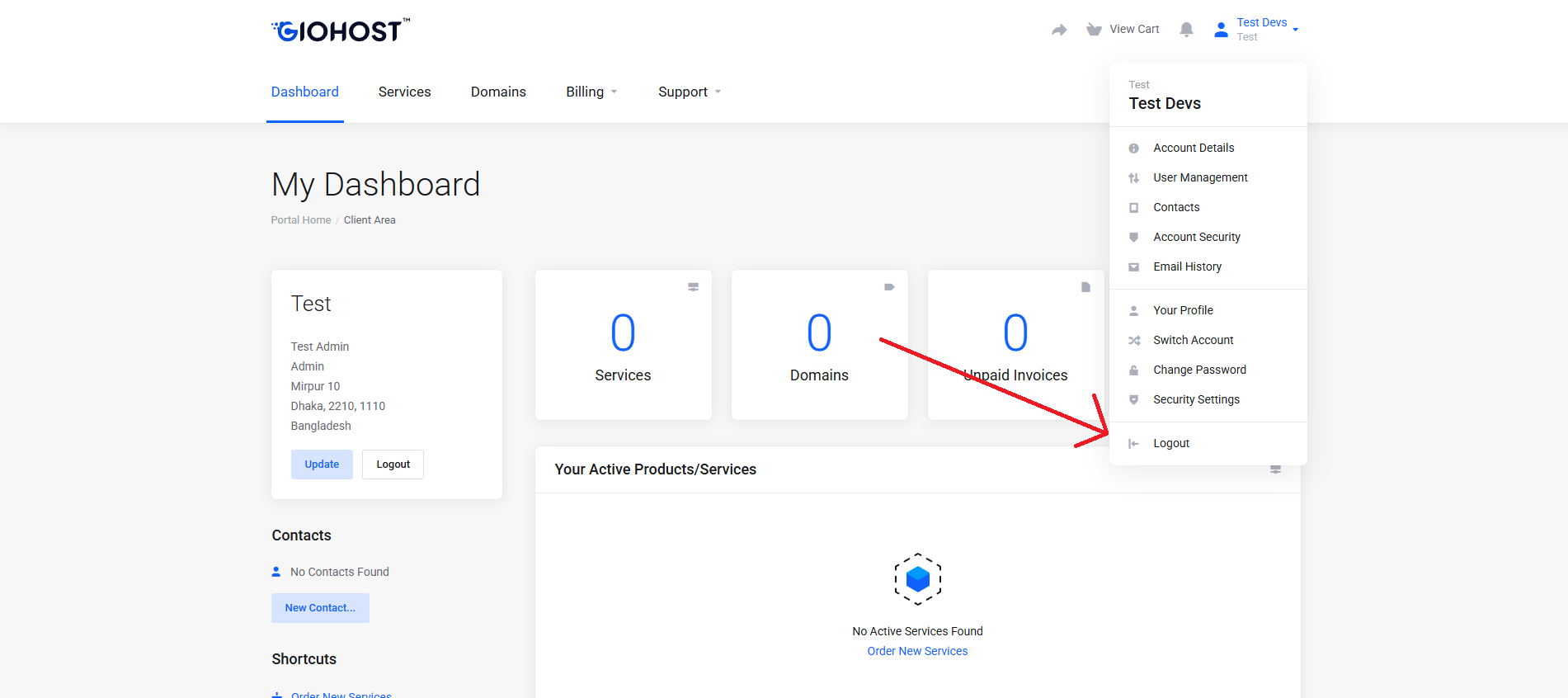Select User Management from user menu
The image size is (1568, 698).
click(x=1208, y=178)
